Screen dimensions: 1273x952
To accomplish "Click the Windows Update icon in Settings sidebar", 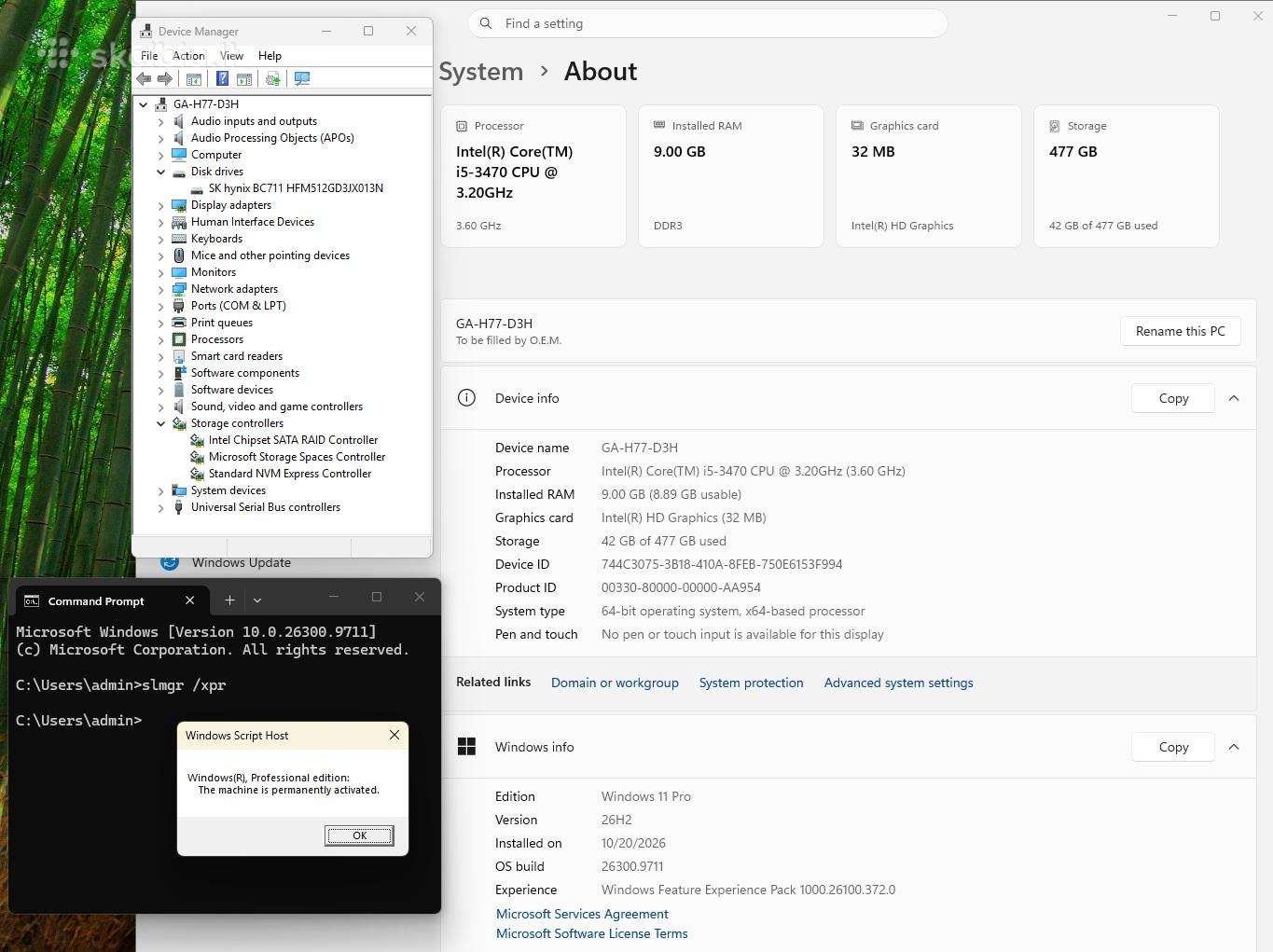I will point(170,563).
